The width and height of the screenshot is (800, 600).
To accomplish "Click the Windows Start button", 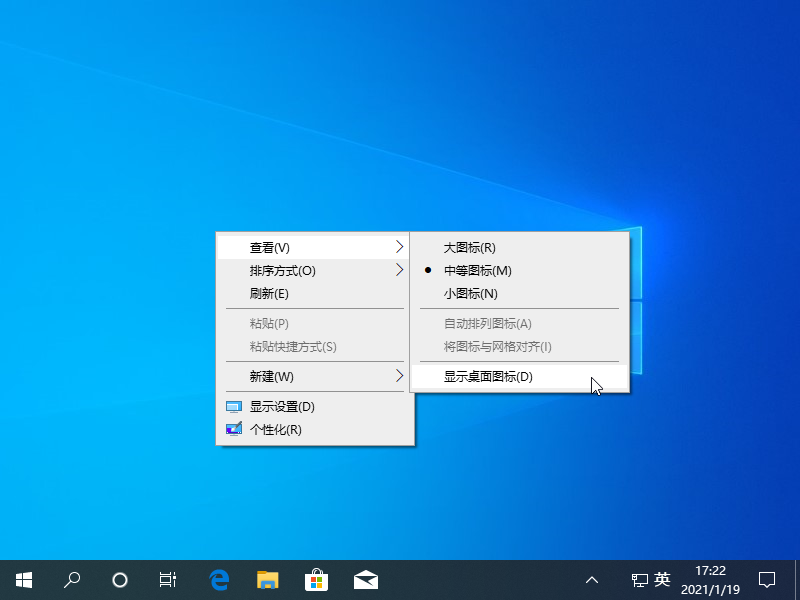I will (22, 580).
